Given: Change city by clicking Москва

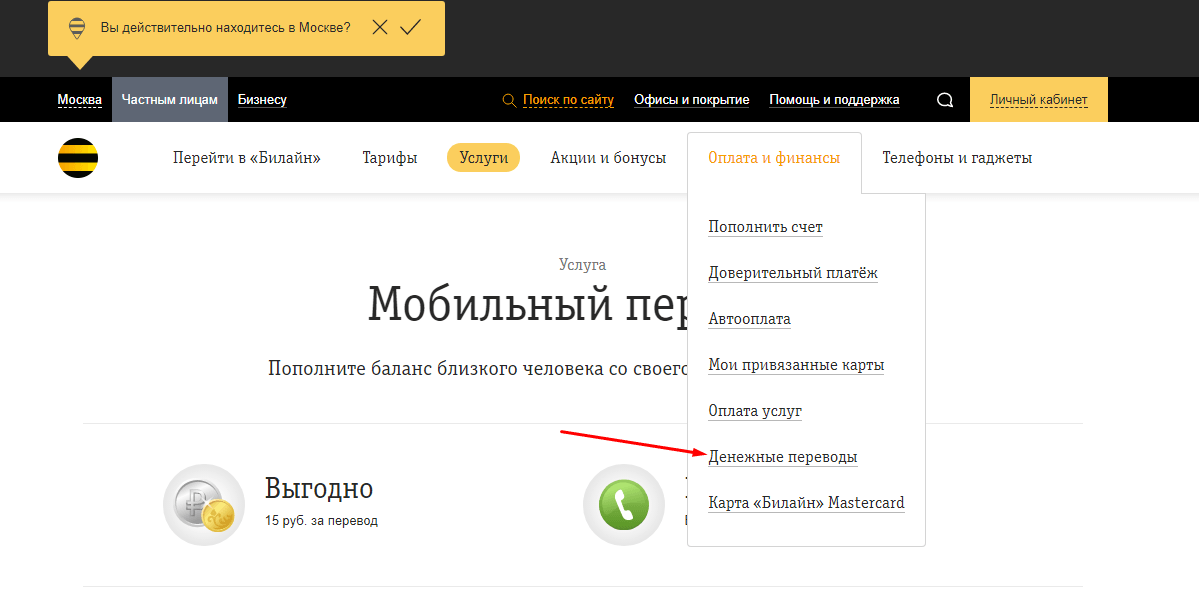Looking at the screenshot, I should [x=80, y=99].
